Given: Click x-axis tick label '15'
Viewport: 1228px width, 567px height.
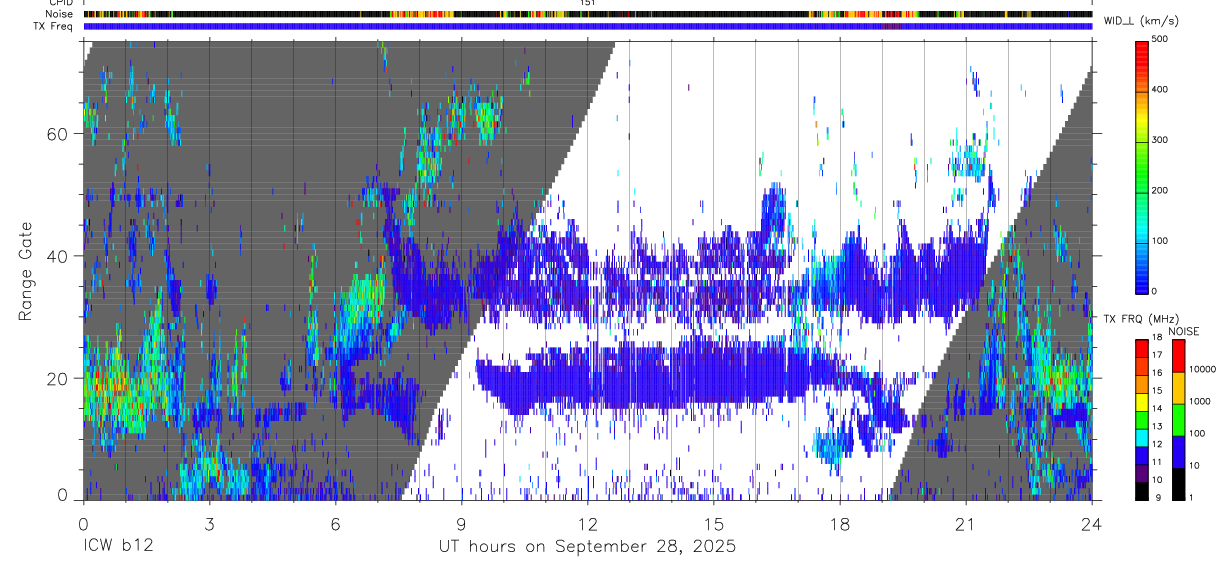Looking at the screenshot, I should (713, 525).
